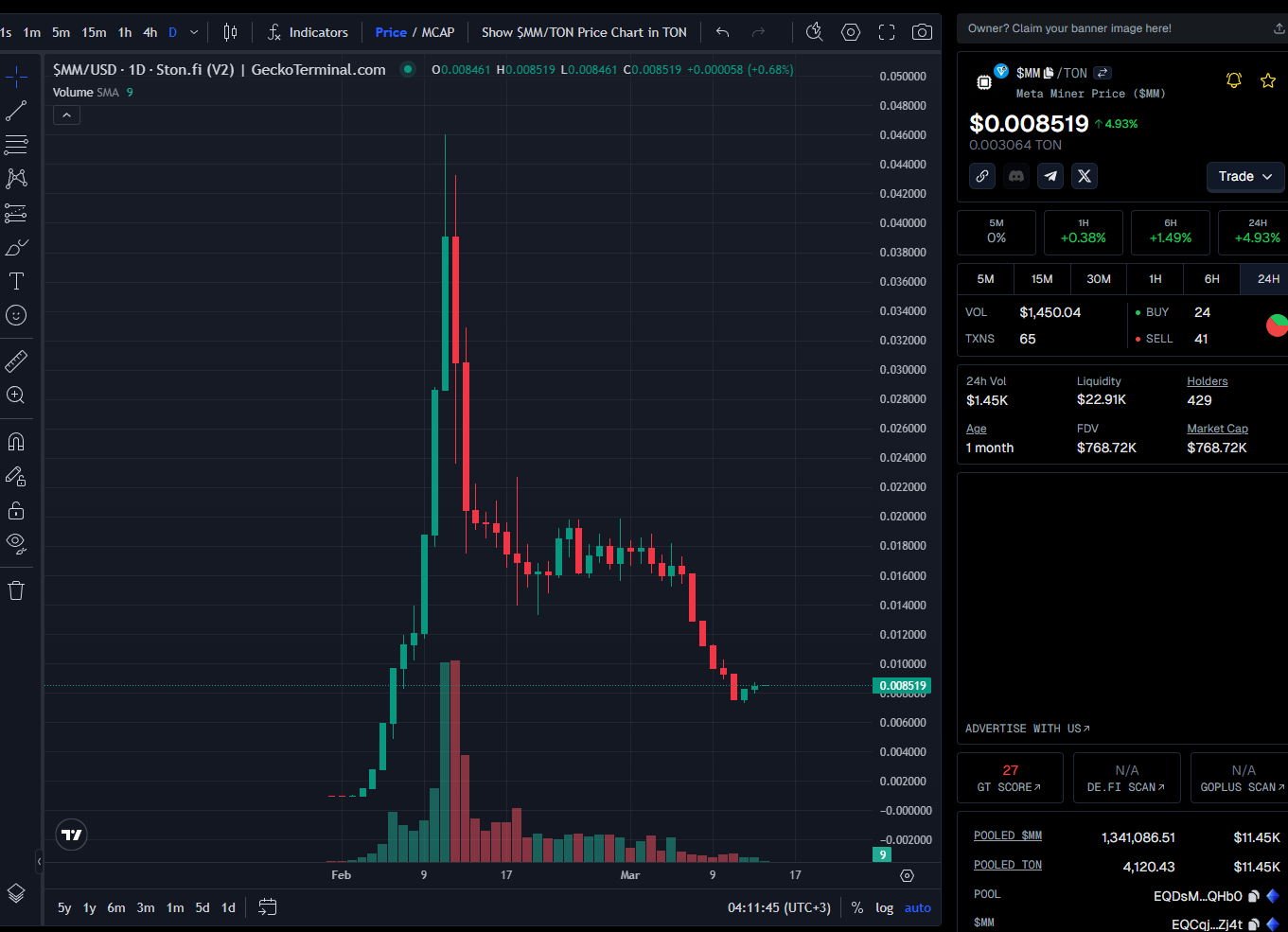1288x932 pixels.
Task: Open the Indicators dialog
Action: click(308, 32)
